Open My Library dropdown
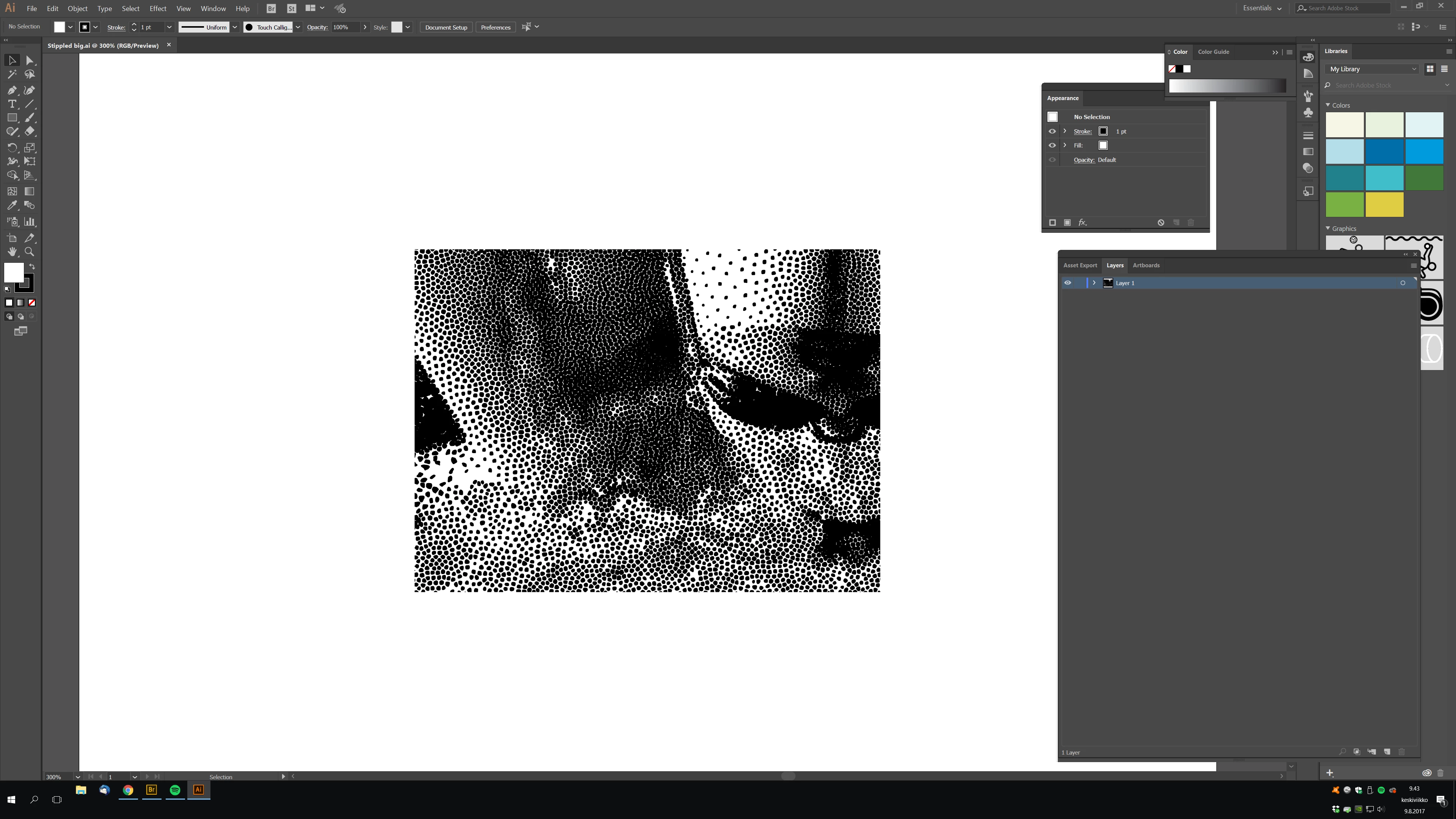Screen dimensions: 1456x819 [1372, 69]
